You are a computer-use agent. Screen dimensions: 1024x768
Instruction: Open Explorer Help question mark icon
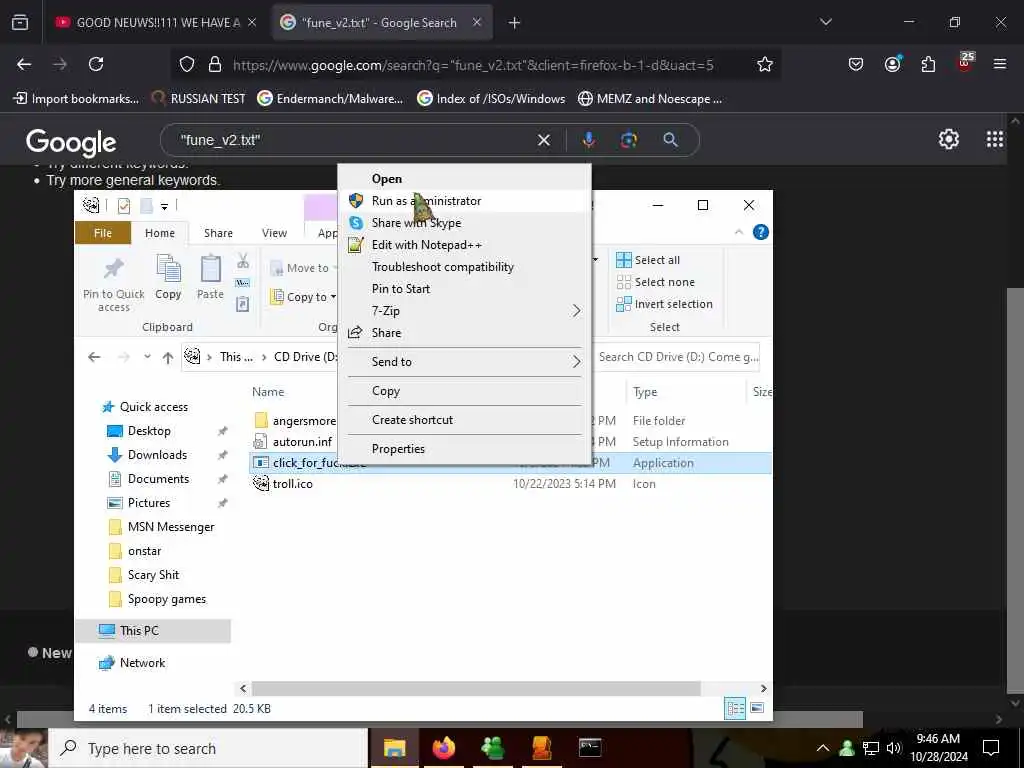pyautogui.click(x=760, y=232)
